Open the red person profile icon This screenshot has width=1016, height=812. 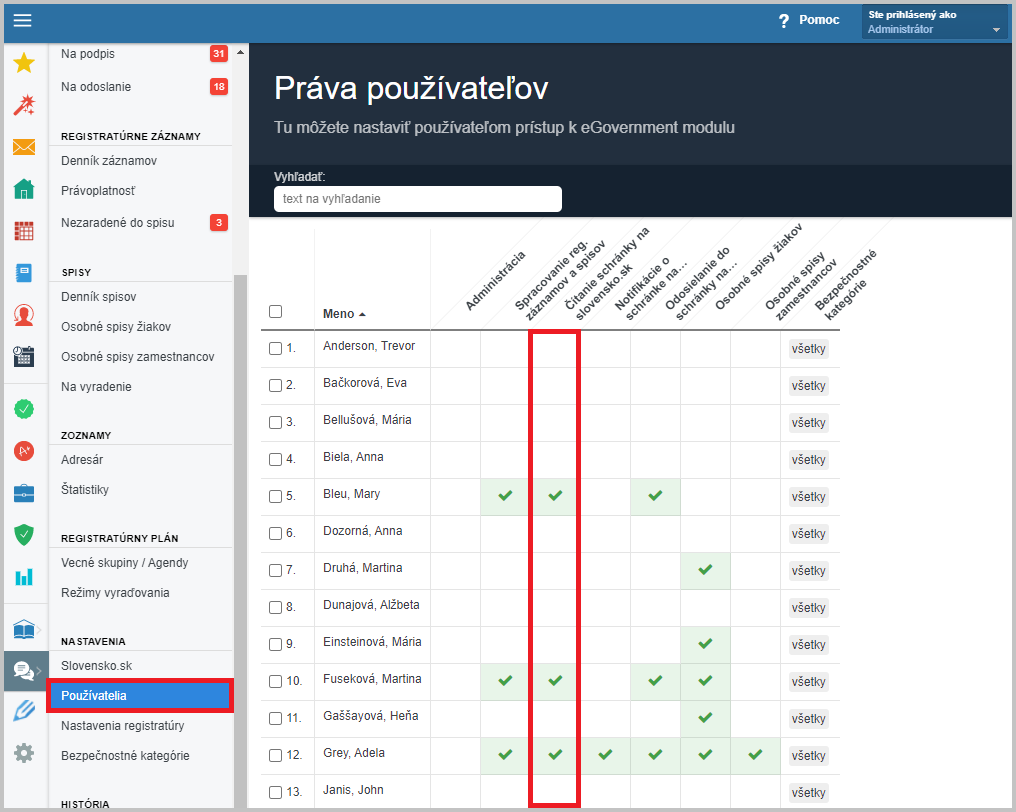click(24, 315)
